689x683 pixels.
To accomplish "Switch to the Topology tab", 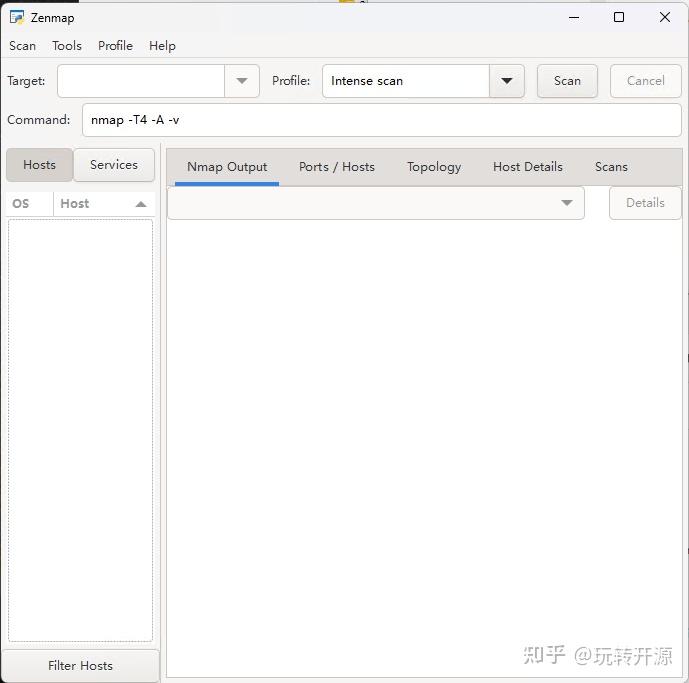I will (x=434, y=167).
